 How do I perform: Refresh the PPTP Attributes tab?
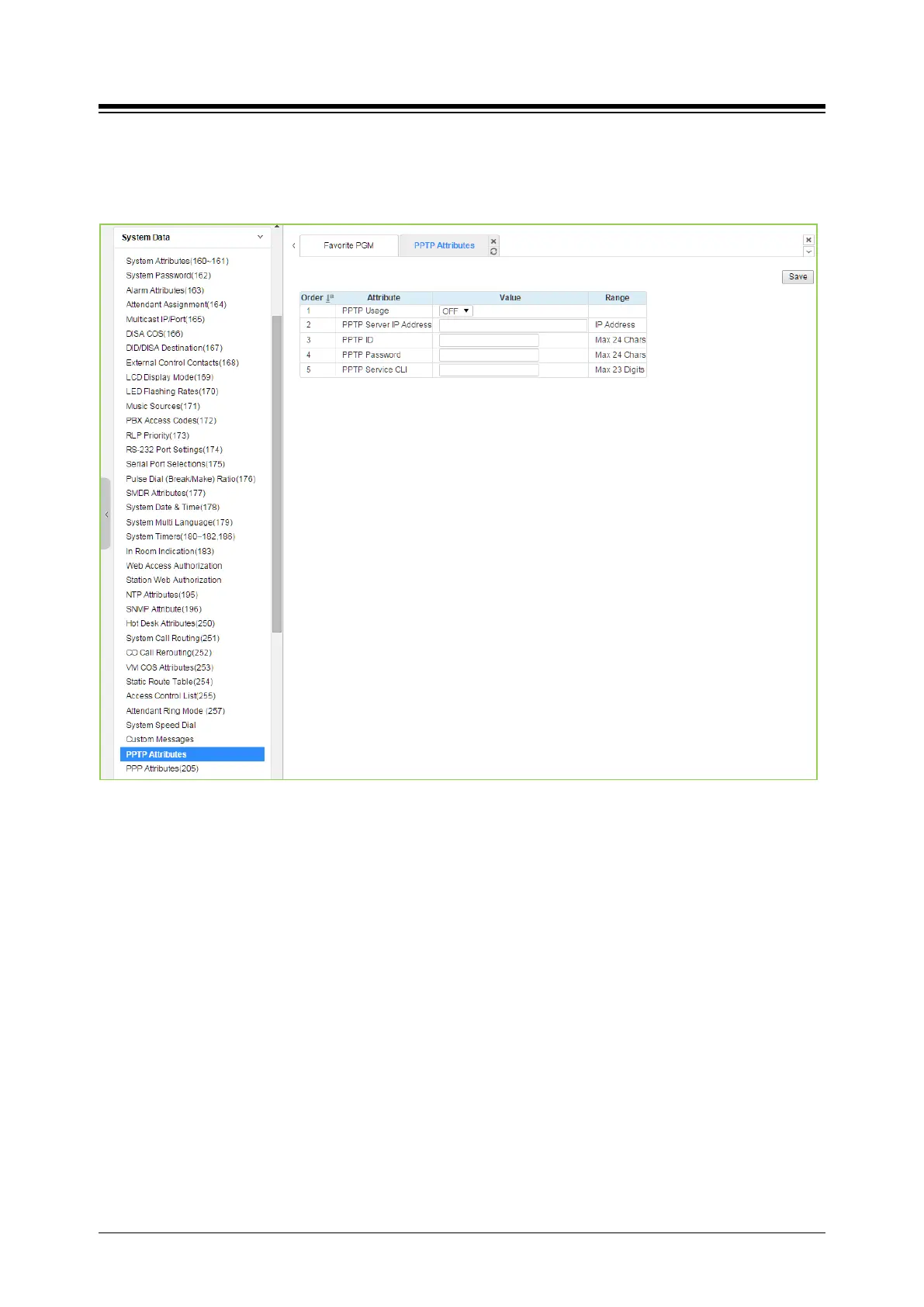click(x=493, y=251)
